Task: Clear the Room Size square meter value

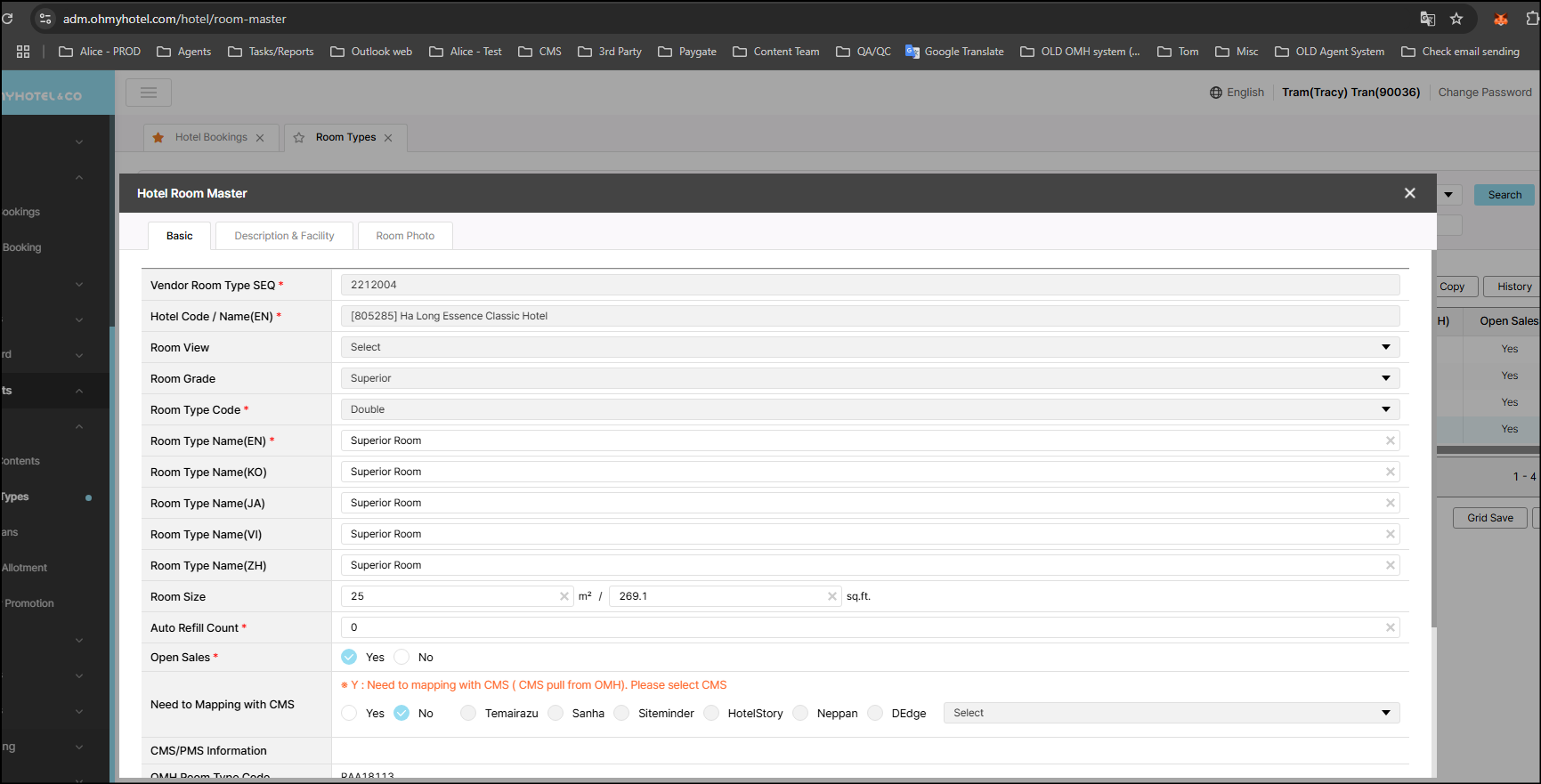Action: (x=564, y=596)
